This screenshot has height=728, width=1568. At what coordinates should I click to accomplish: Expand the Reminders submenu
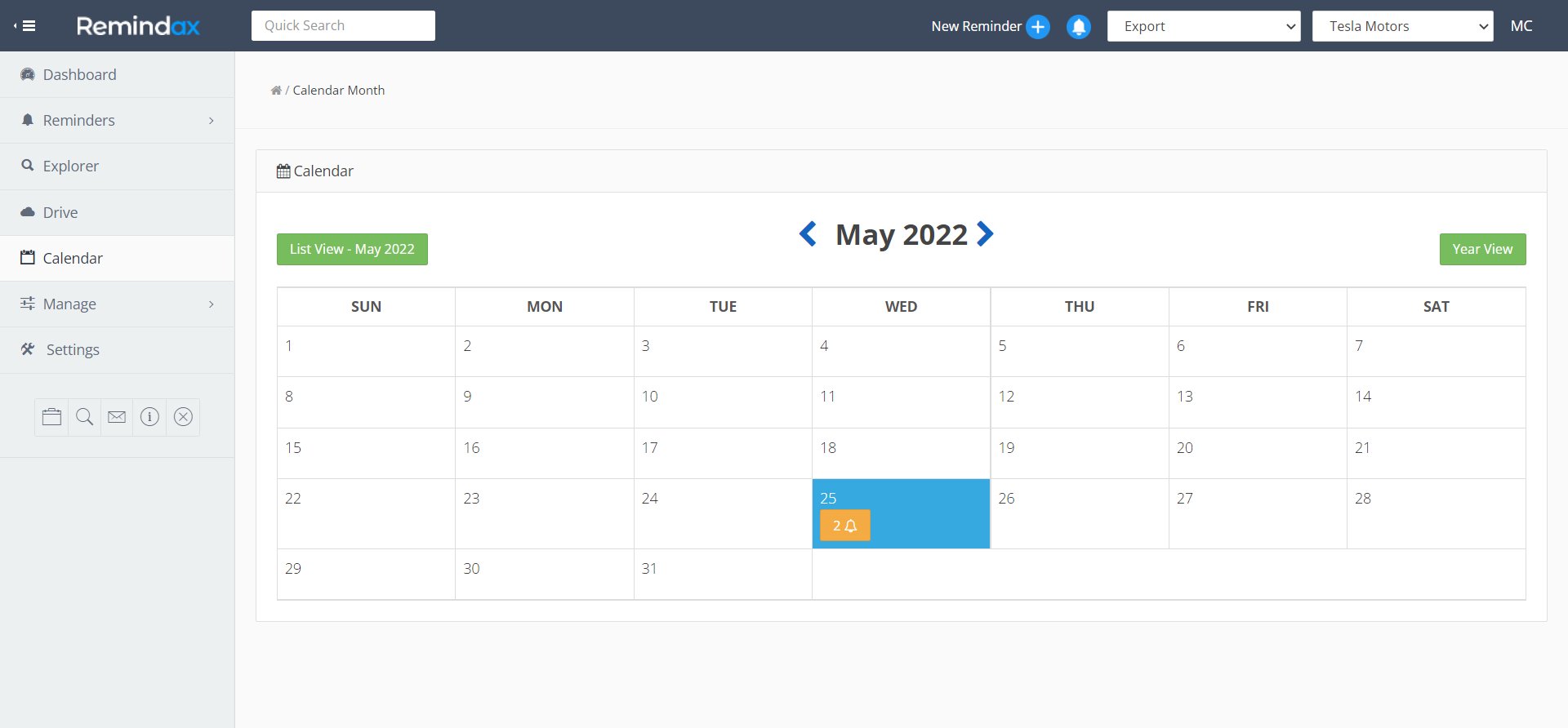click(117, 121)
